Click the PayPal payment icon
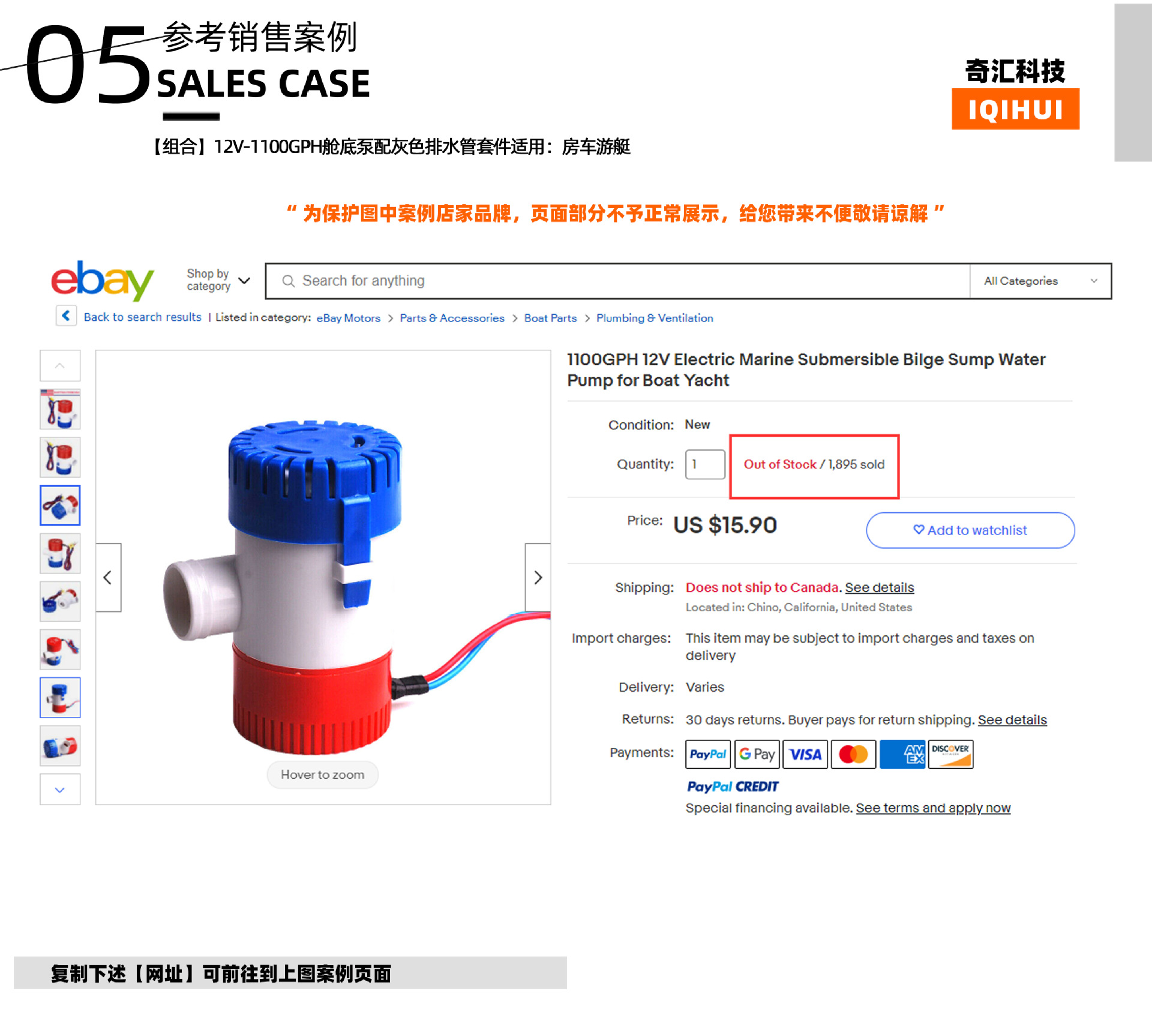Screen dimensions: 1152x1036 tap(708, 754)
